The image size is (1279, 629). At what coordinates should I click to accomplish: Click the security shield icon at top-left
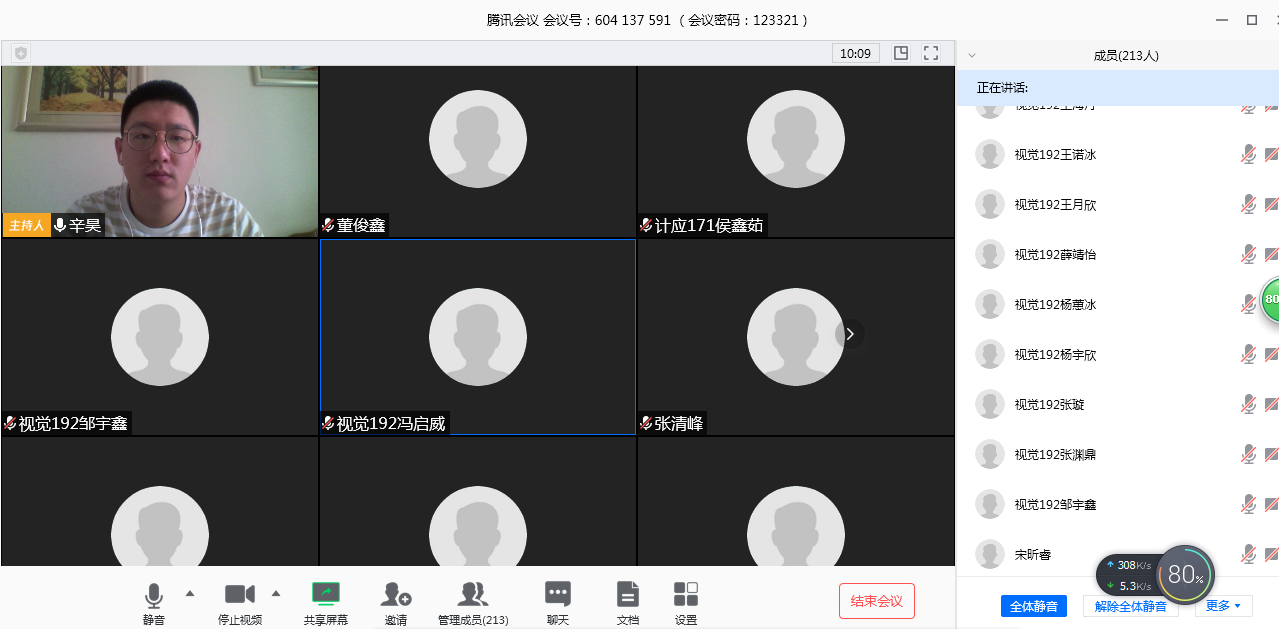[x=20, y=53]
